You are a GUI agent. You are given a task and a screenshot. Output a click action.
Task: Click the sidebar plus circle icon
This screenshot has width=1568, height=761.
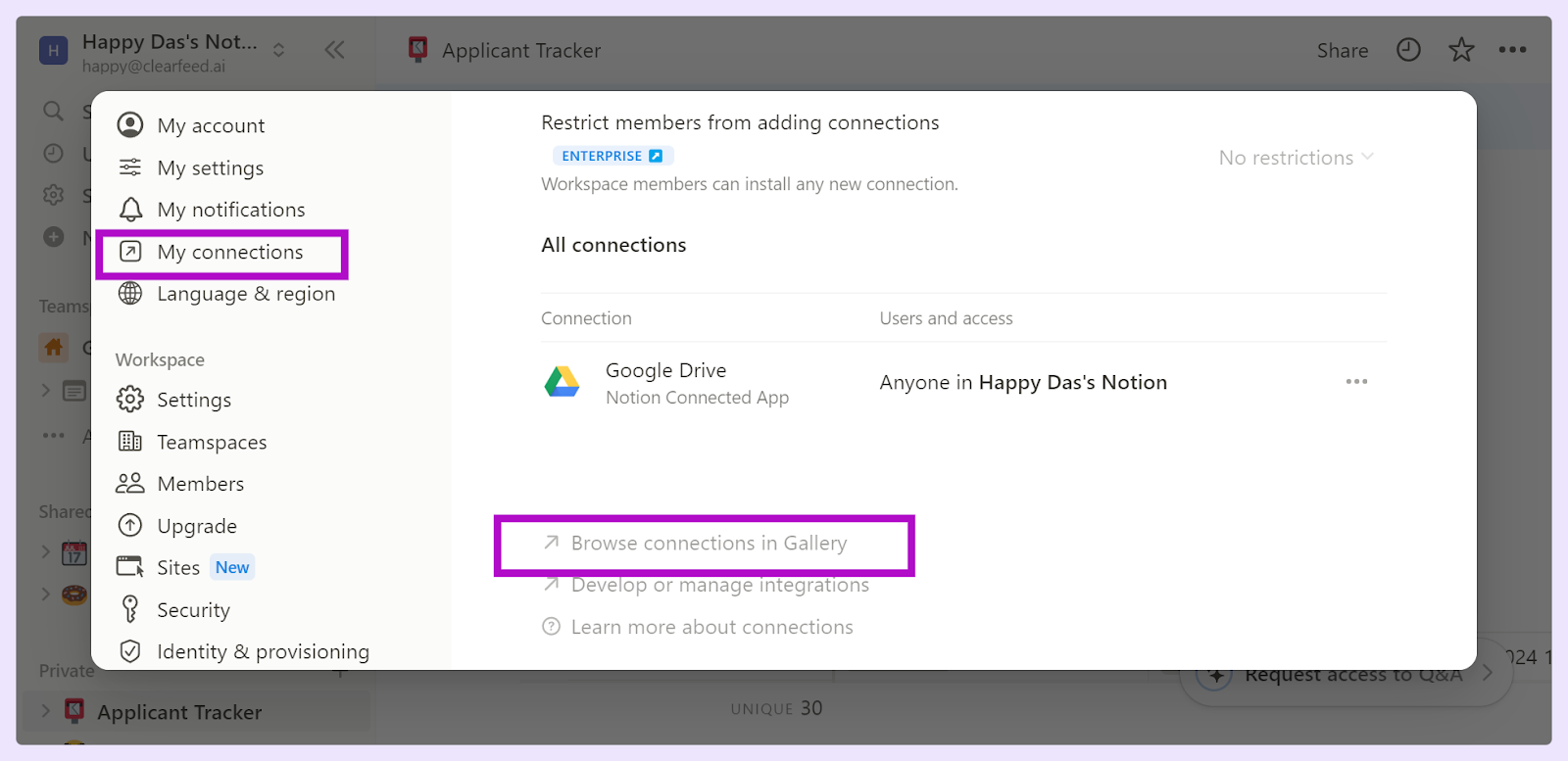[54, 237]
